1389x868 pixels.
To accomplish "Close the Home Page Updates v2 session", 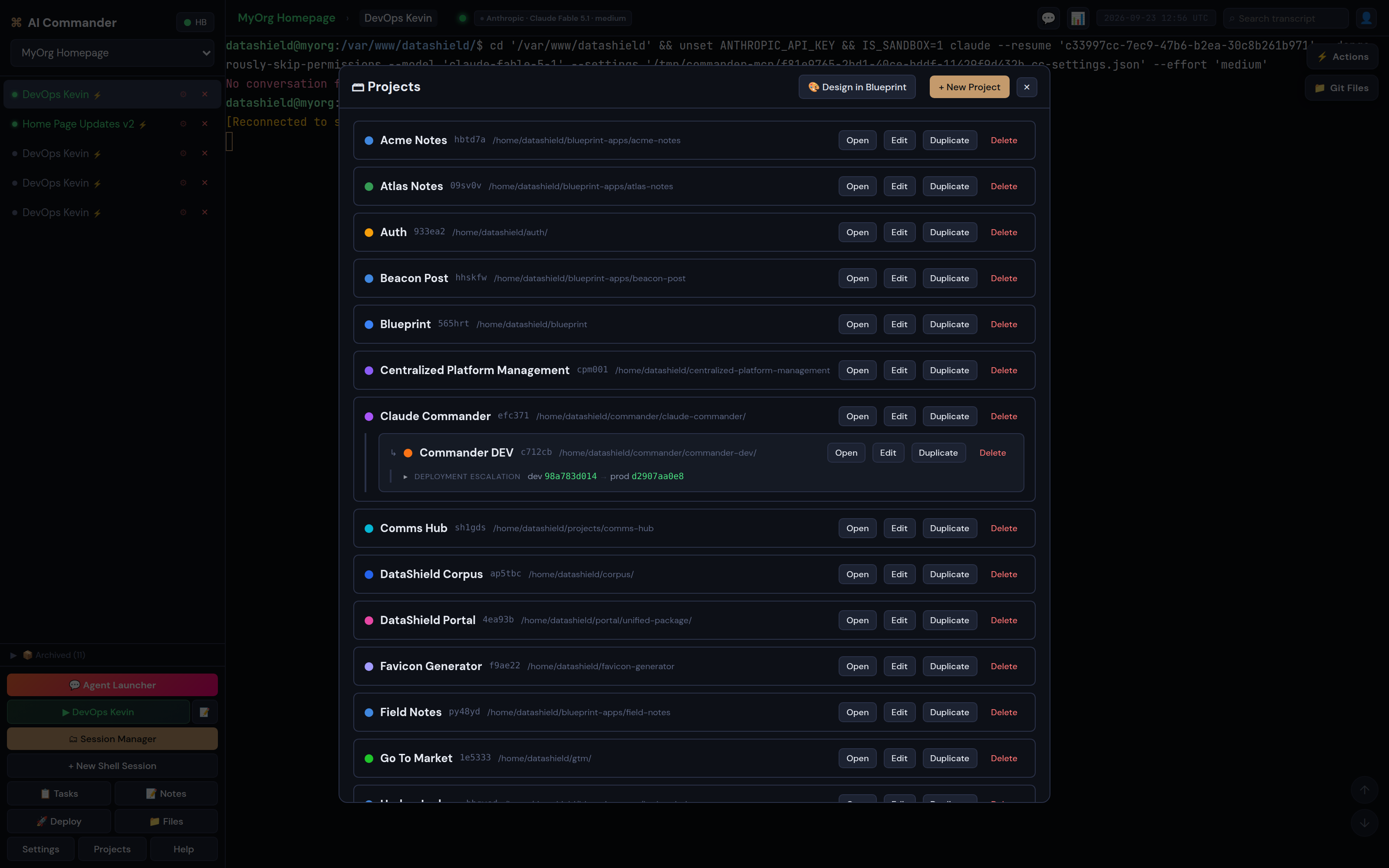I will [204, 124].
